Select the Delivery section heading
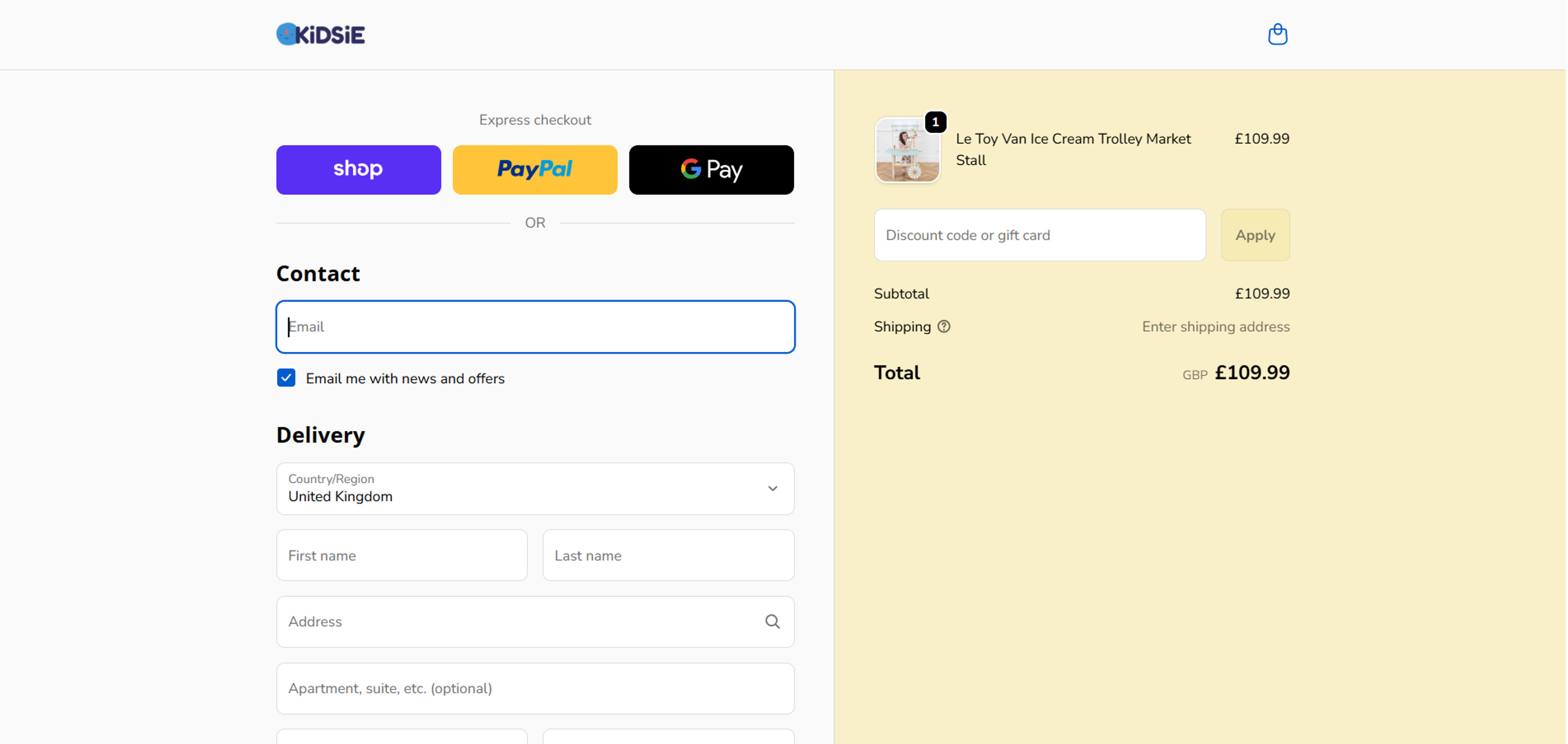The height and width of the screenshot is (744, 1568). click(320, 434)
